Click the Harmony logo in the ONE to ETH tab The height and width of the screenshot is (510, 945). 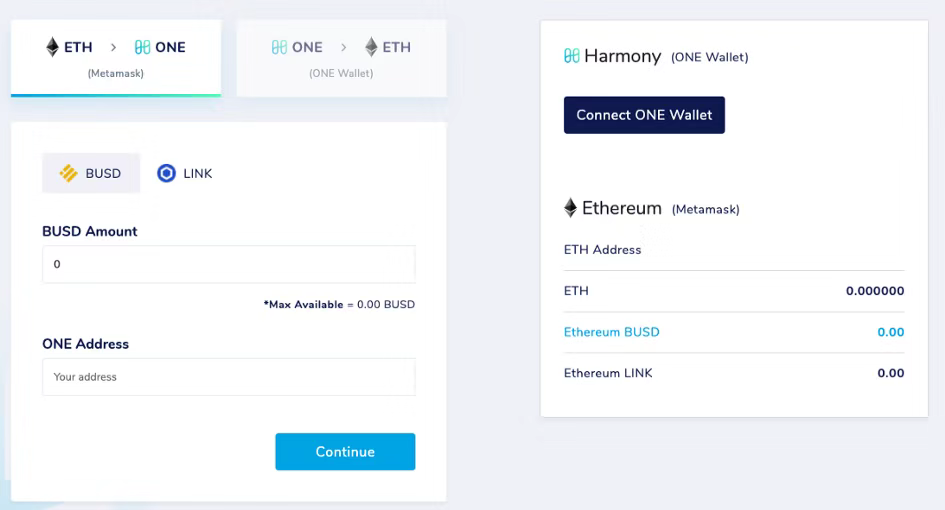pyautogui.click(x=279, y=47)
